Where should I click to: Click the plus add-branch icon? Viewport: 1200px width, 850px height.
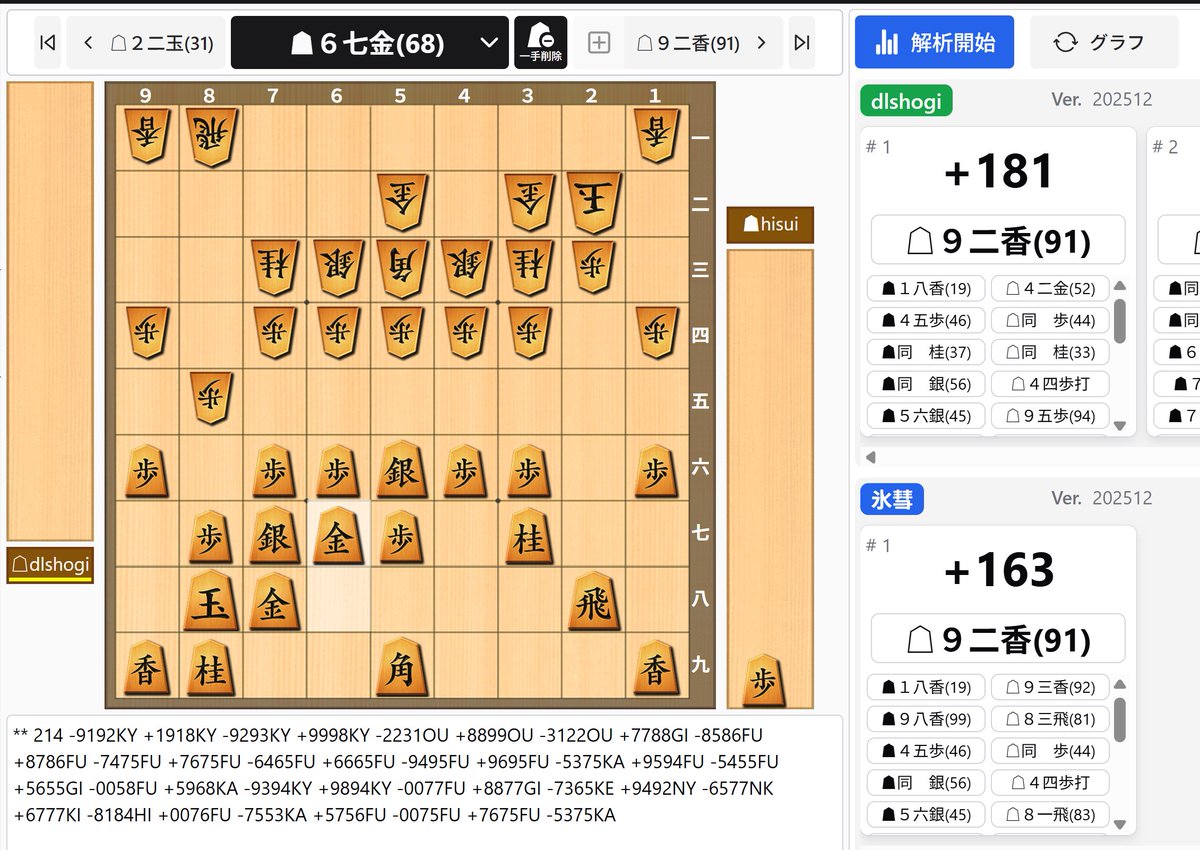(x=599, y=42)
